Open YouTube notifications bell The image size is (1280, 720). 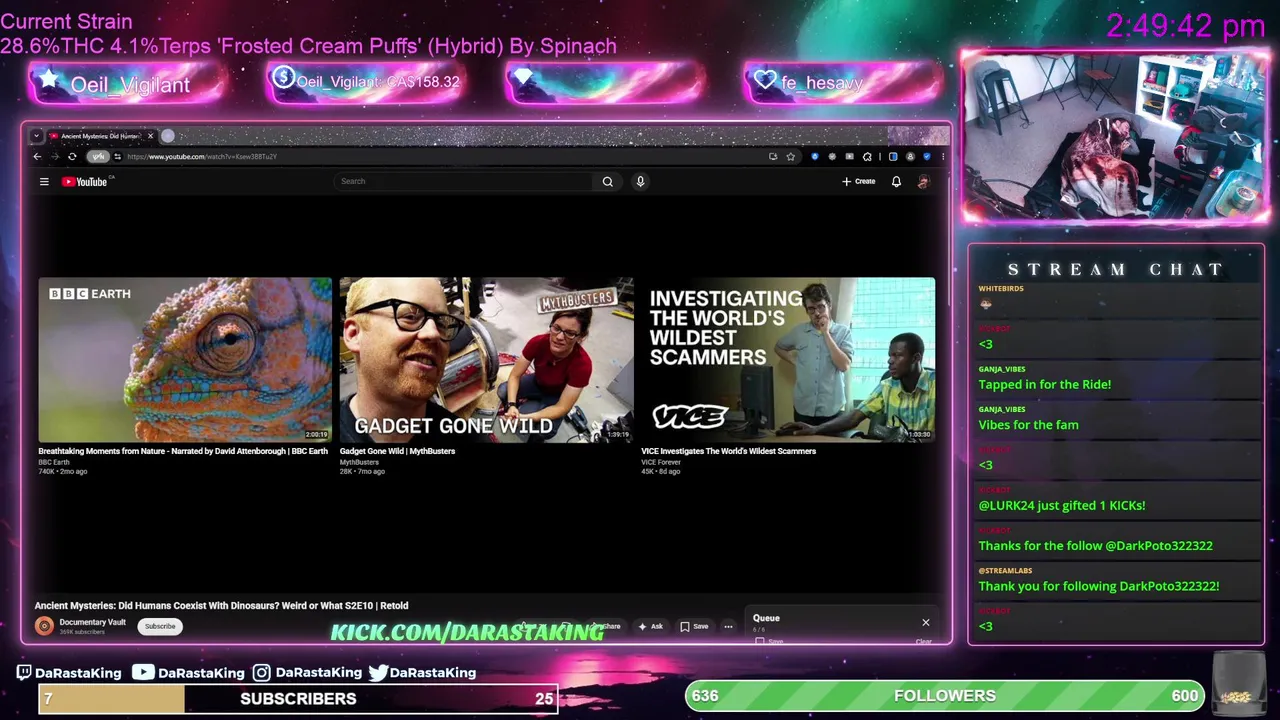point(896,181)
